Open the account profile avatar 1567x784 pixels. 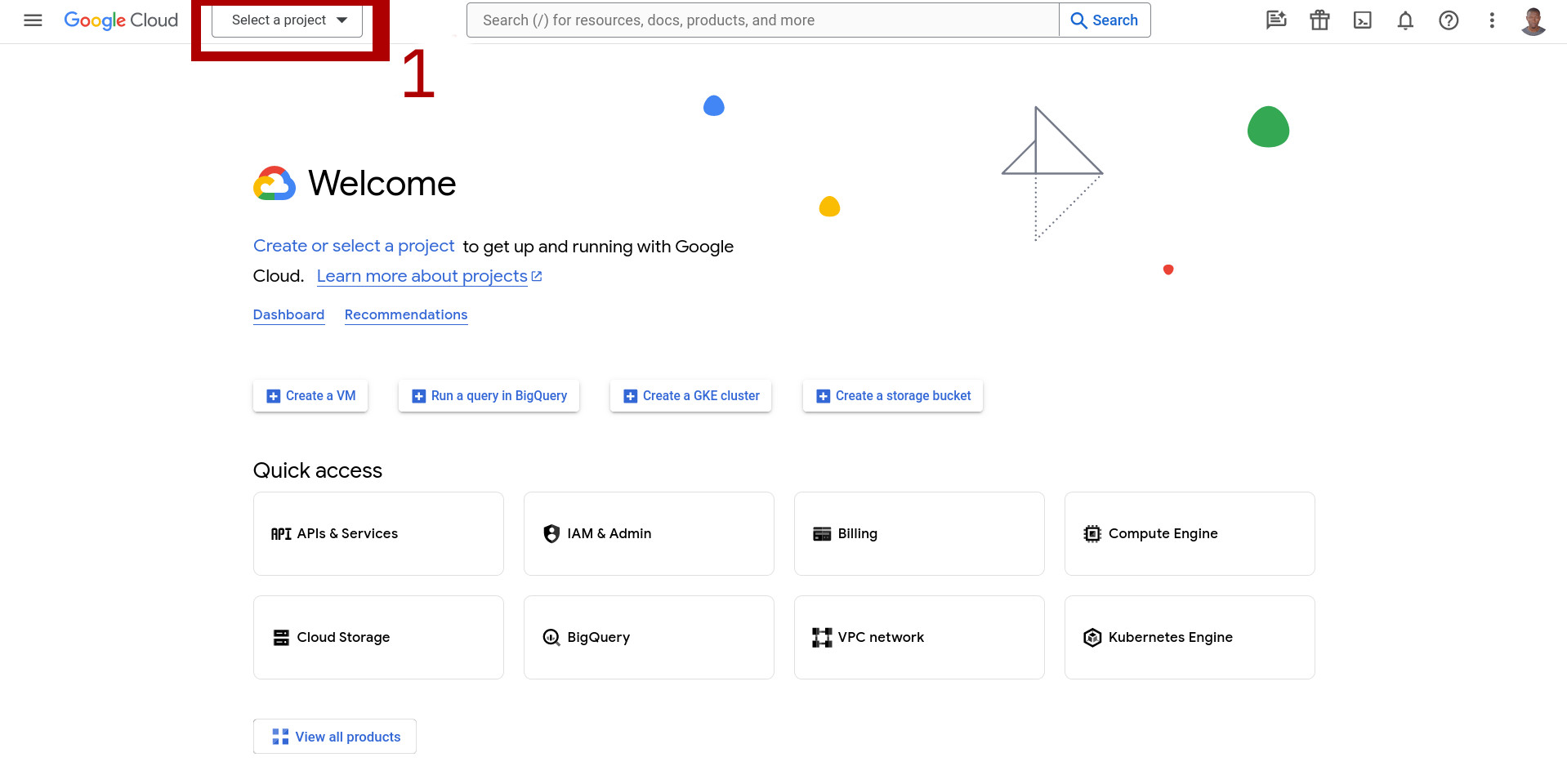click(1534, 20)
